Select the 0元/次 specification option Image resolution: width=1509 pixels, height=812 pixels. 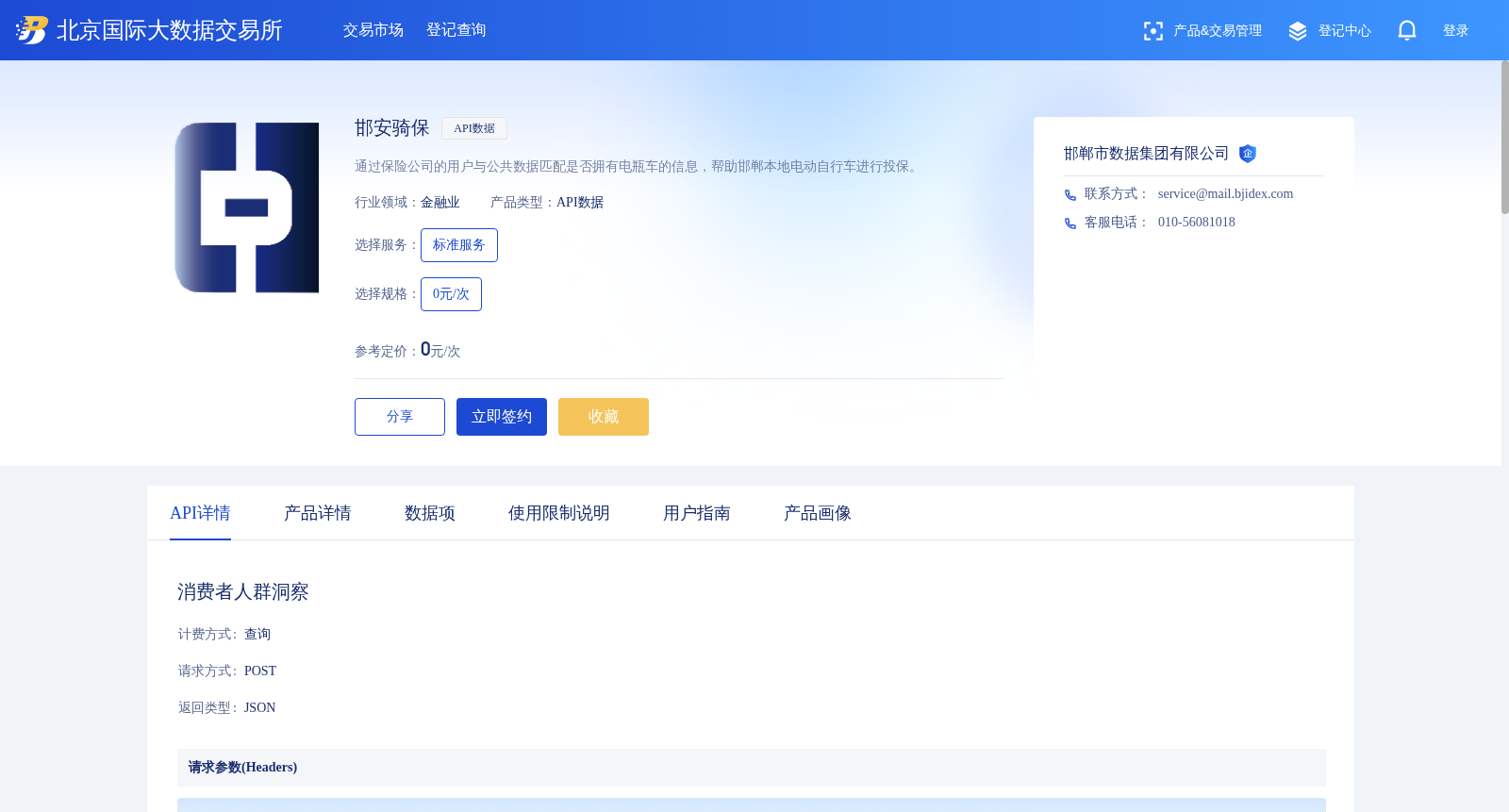point(451,294)
